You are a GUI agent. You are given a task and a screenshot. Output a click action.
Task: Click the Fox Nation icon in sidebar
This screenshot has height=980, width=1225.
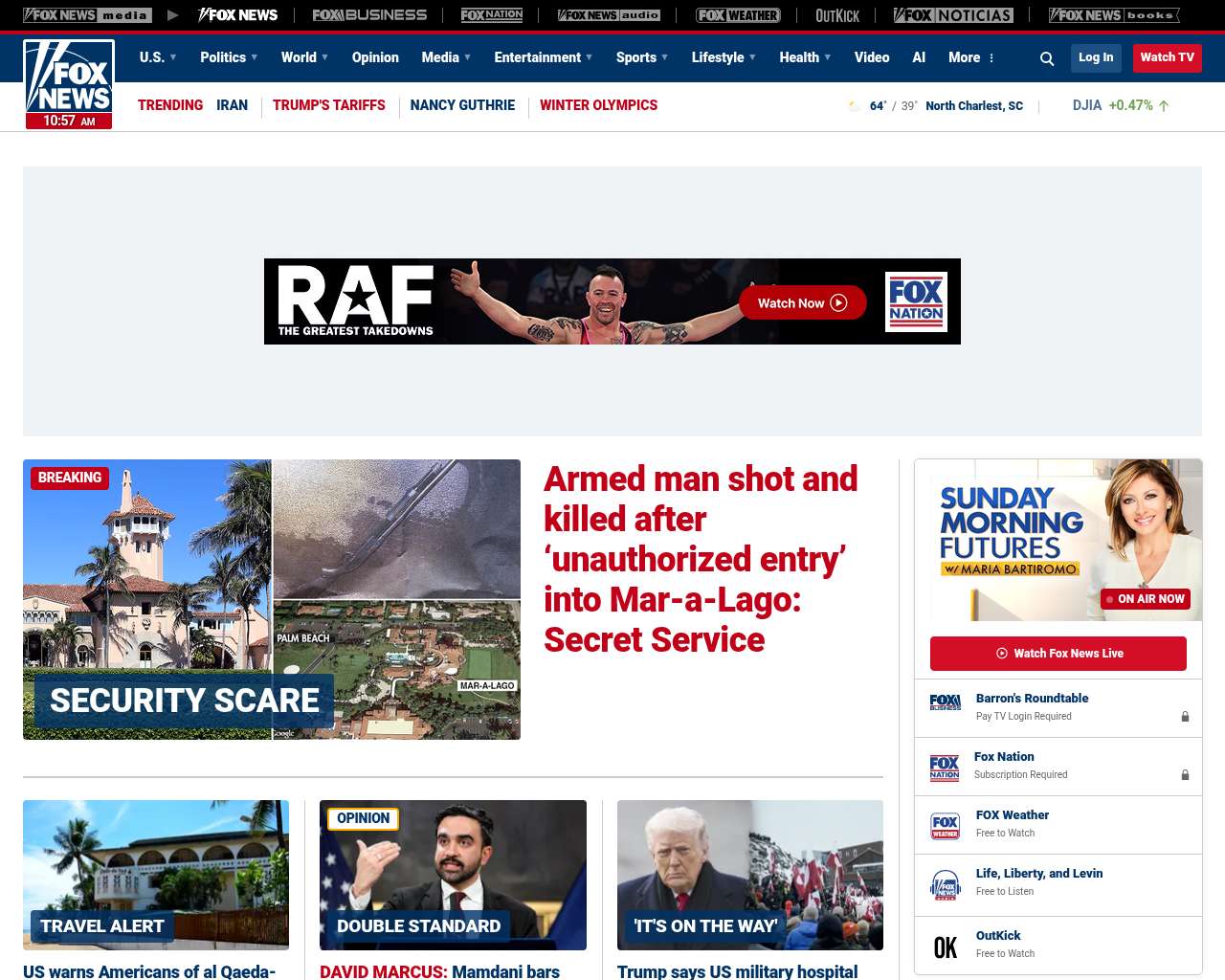[x=945, y=768]
